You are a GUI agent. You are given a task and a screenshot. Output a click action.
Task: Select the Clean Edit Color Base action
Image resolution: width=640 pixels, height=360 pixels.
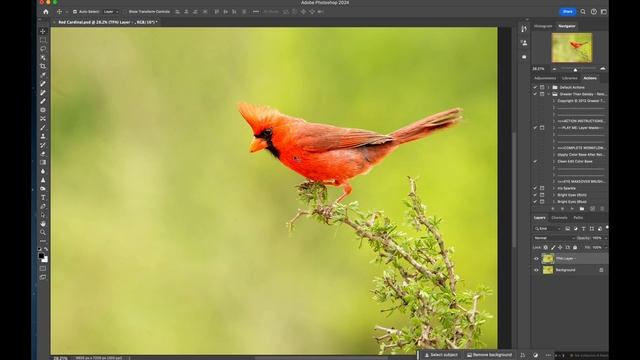(575, 162)
